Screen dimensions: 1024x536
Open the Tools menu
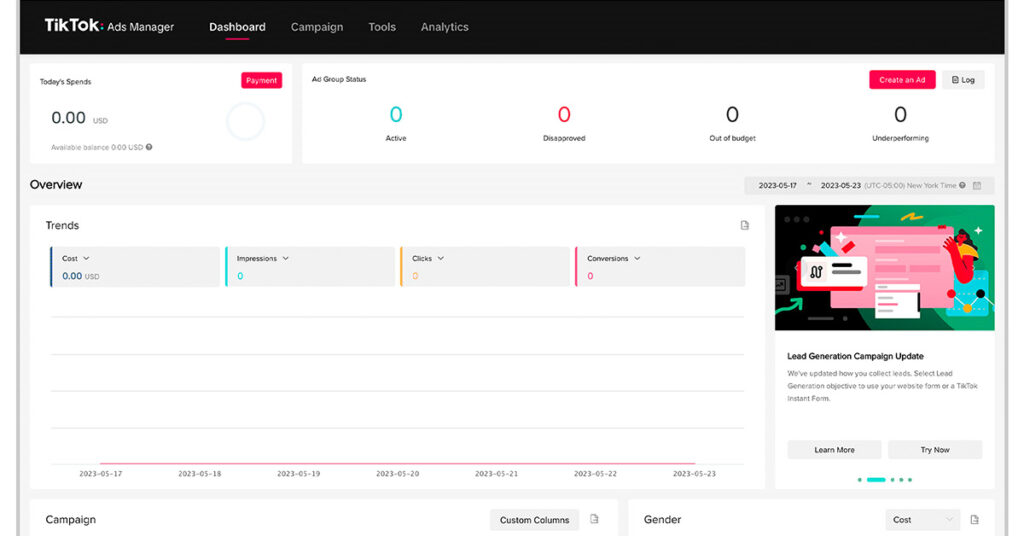tap(382, 27)
